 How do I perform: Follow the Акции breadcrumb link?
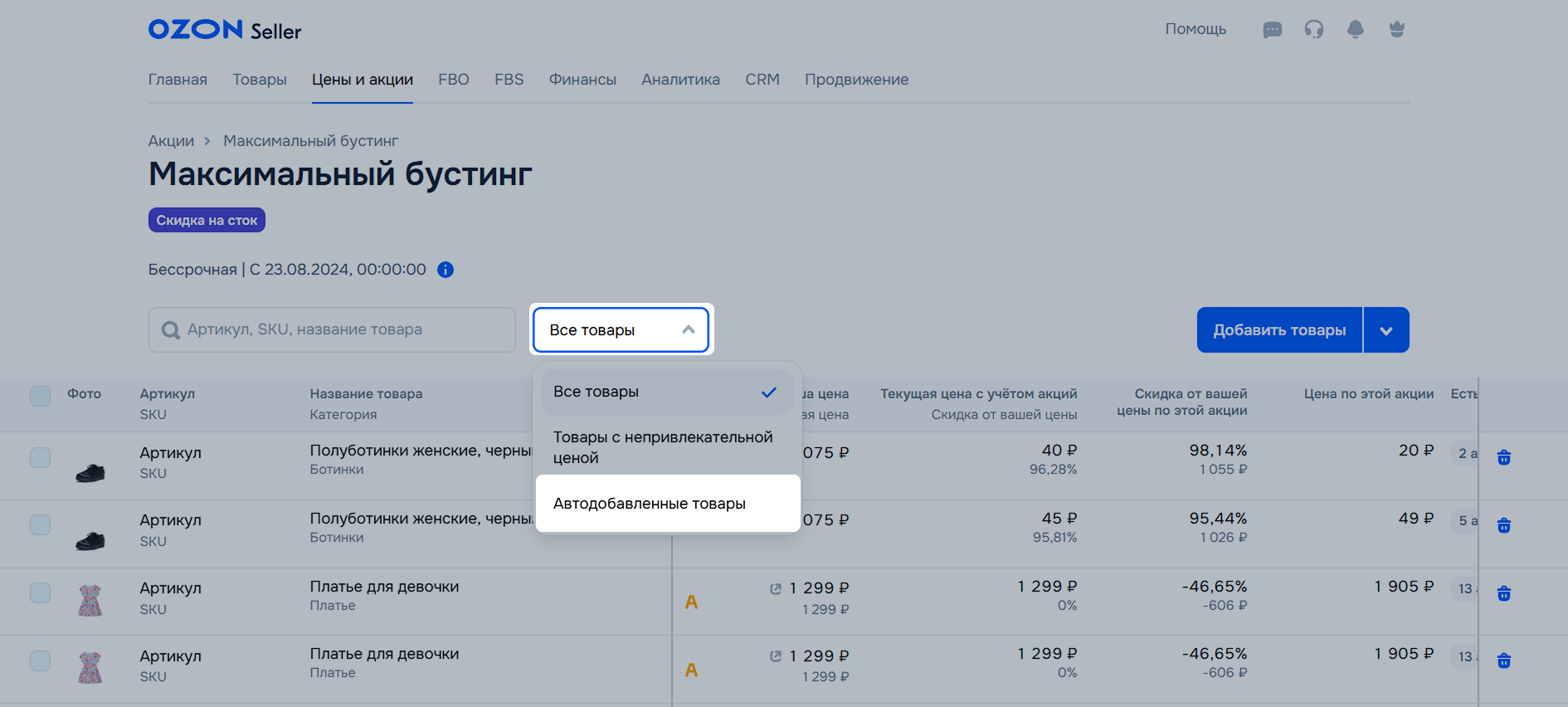tap(171, 141)
